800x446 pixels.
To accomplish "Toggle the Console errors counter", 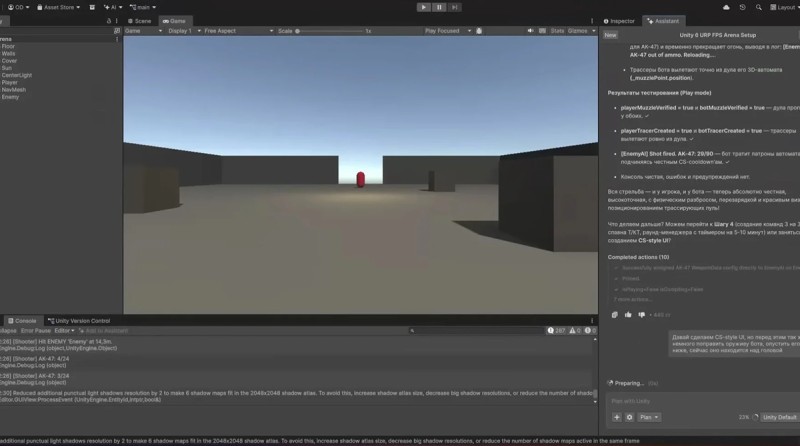I will (x=590, y=331).
